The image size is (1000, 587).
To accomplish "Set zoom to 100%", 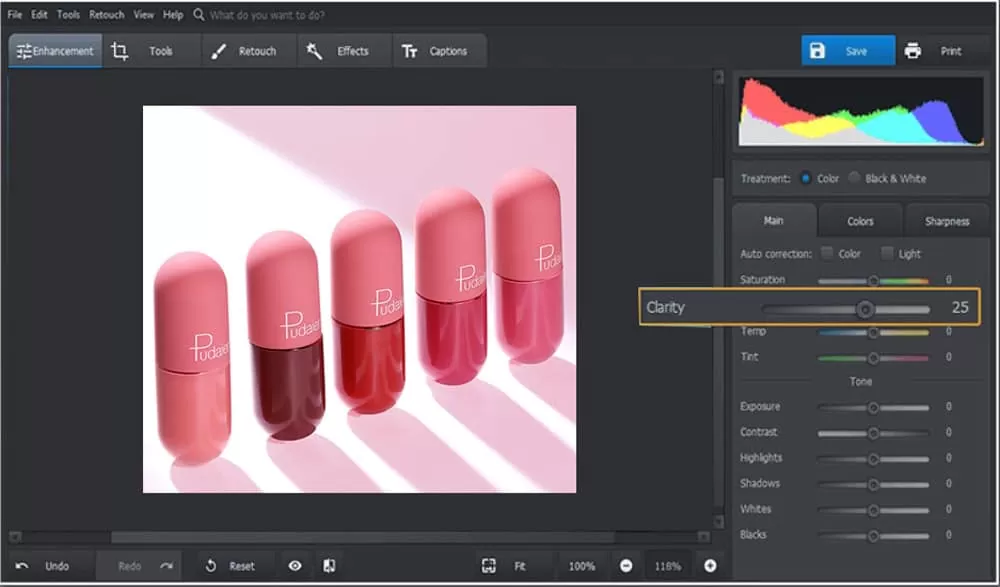I will [582, 566].
